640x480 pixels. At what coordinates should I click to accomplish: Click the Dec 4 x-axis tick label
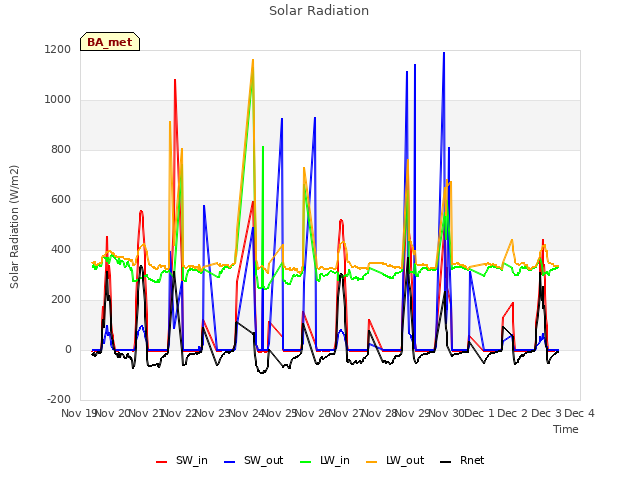[579, 413]
